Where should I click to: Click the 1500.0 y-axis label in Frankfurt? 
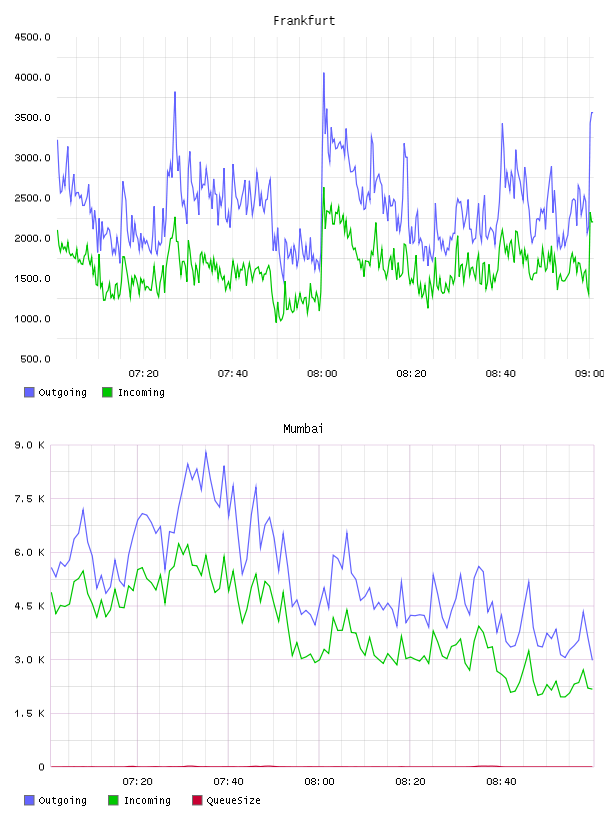click(32, 278)
